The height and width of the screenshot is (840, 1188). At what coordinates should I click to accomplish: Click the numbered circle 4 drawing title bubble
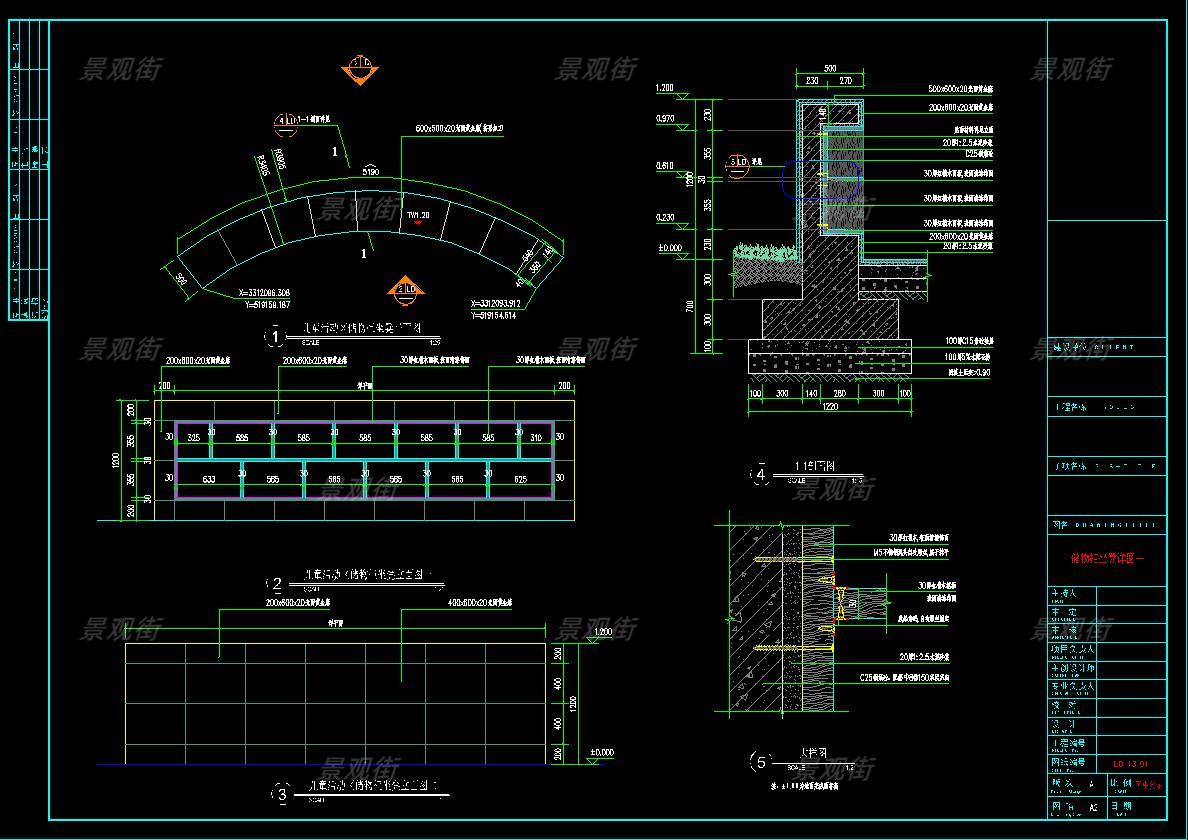(x=761, y=476)
